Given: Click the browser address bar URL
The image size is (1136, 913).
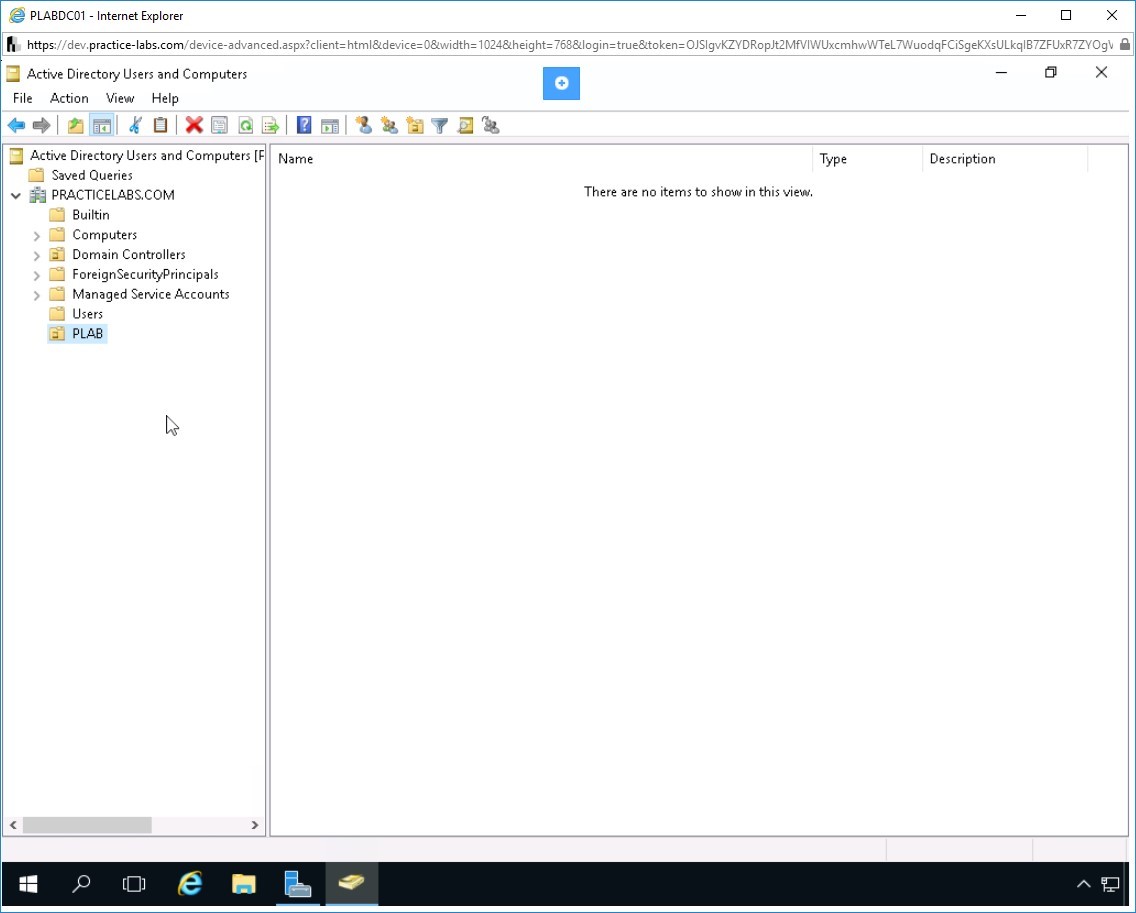Looking at the screenshot, I should pos(569,45).
